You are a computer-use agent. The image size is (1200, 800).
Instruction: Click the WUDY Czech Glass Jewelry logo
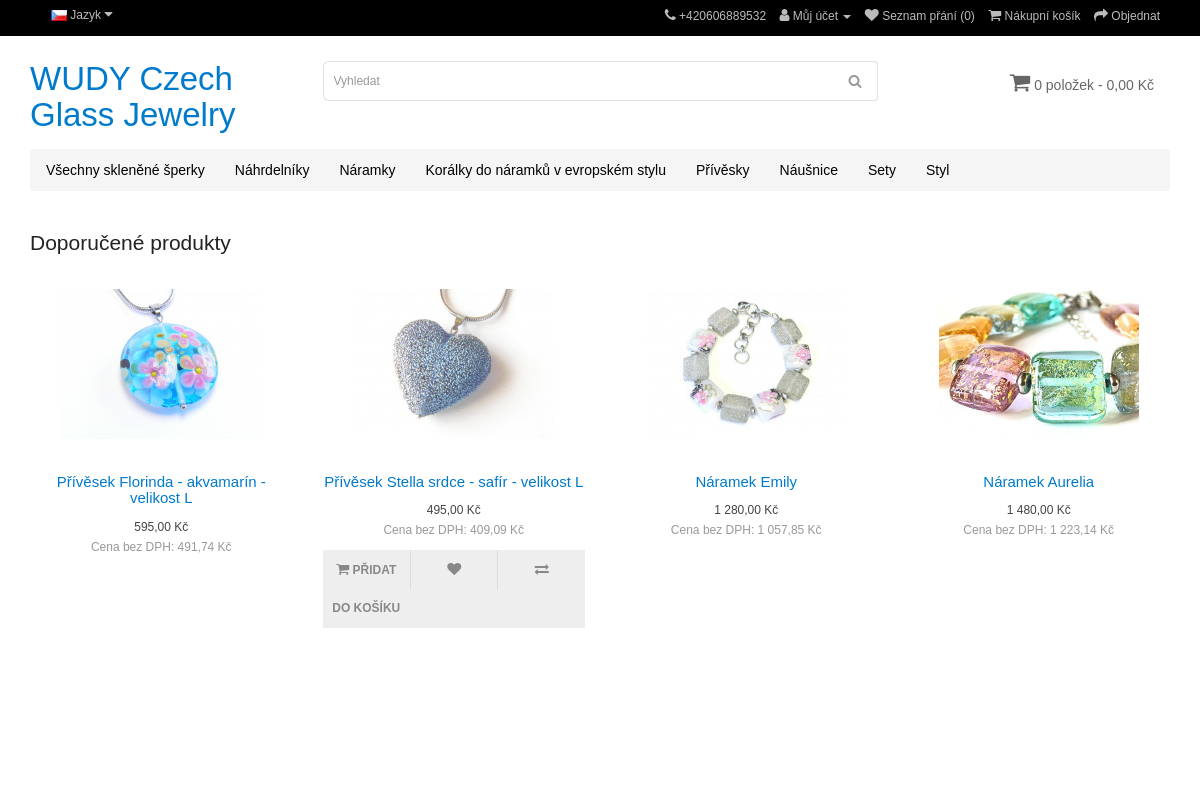[133, 97]
